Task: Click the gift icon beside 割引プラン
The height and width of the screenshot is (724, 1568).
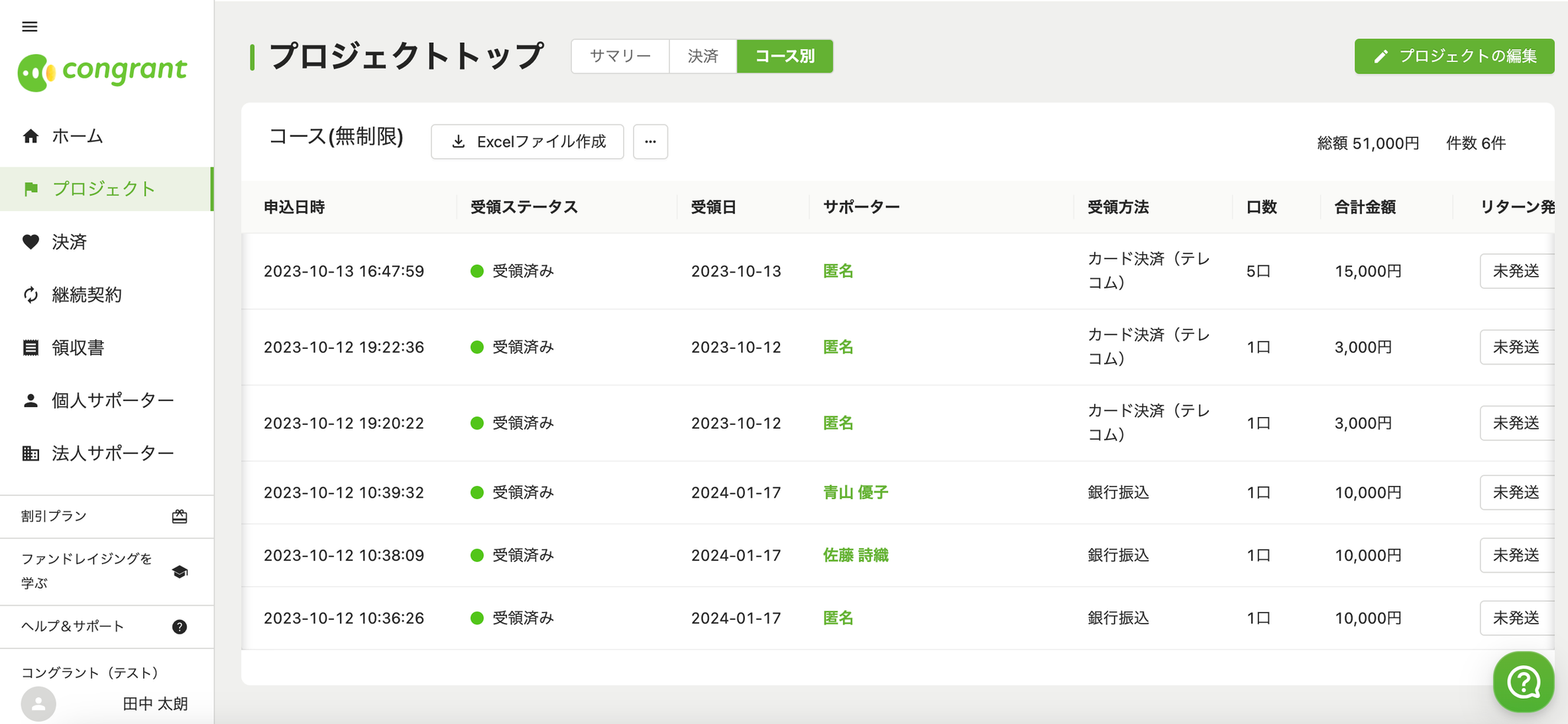Action: [x=180, y=517]
